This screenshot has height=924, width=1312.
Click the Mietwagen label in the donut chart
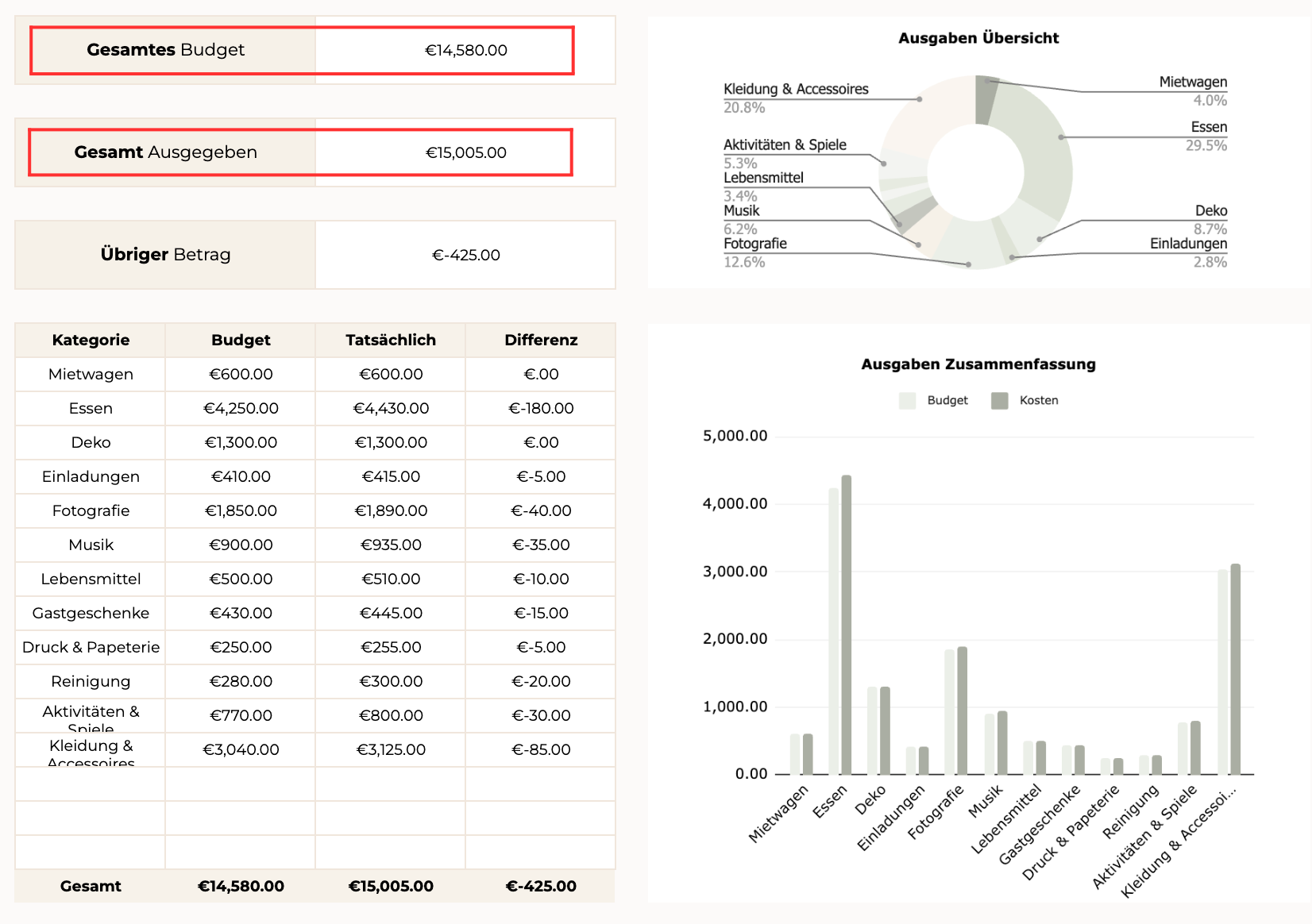pyautogui.click(x=1192, y=82)
